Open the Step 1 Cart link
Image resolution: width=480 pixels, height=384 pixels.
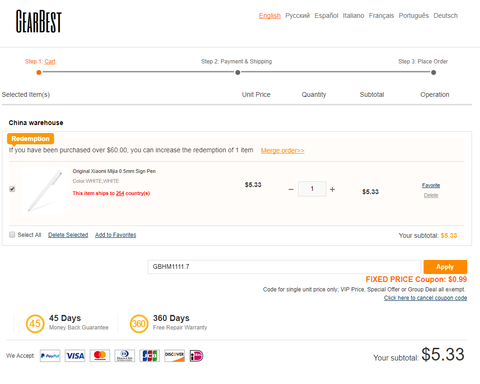(50, 61)
